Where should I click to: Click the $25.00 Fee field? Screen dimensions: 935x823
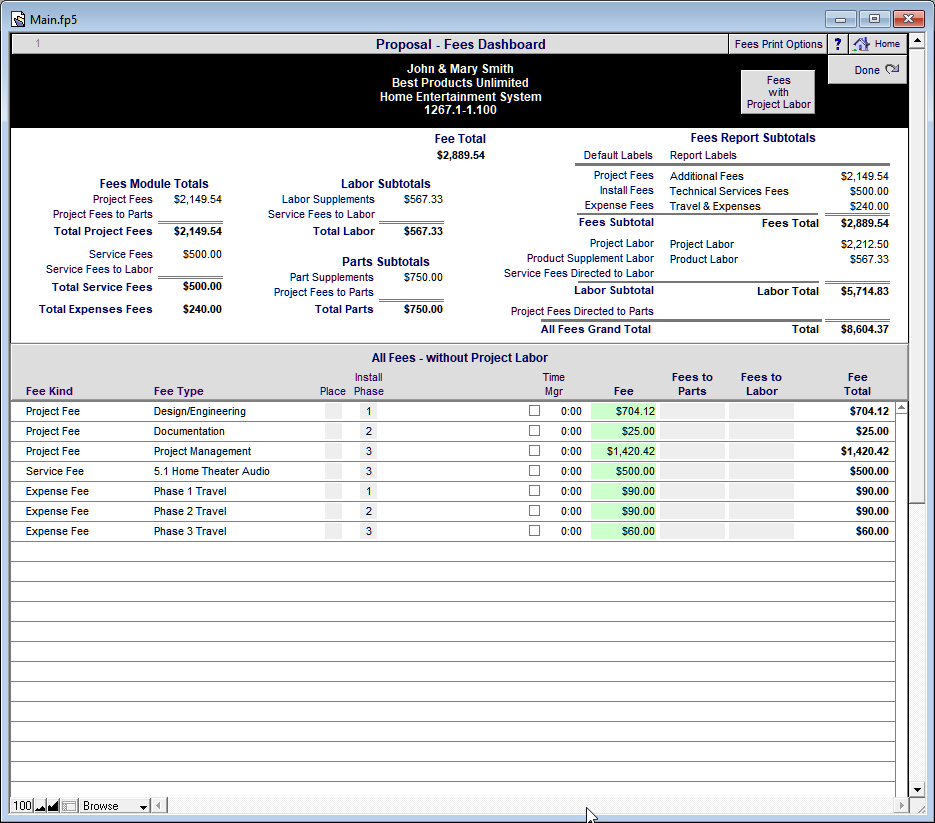[623, 431]
